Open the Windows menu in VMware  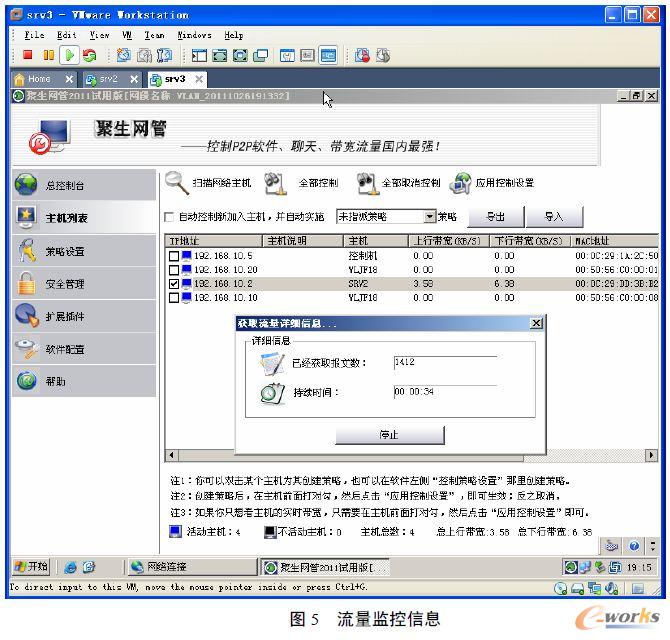click(x=194, y=35)
